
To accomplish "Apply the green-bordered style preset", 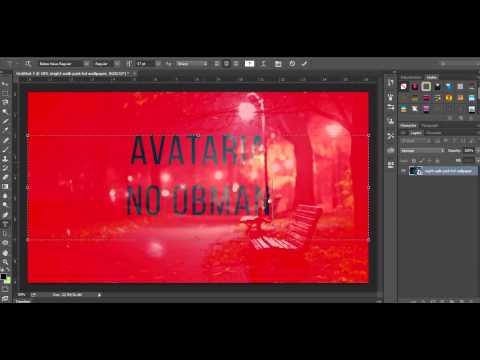I will (x=426, y=87).
